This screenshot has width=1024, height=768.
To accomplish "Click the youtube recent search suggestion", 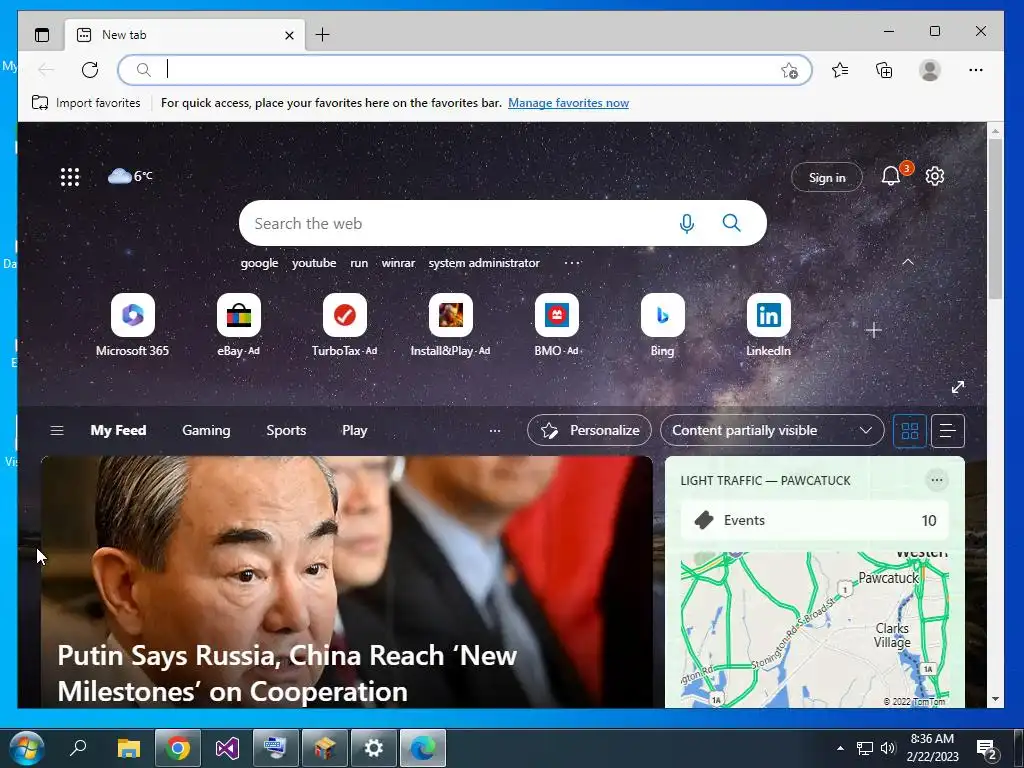I will [314, 263].
